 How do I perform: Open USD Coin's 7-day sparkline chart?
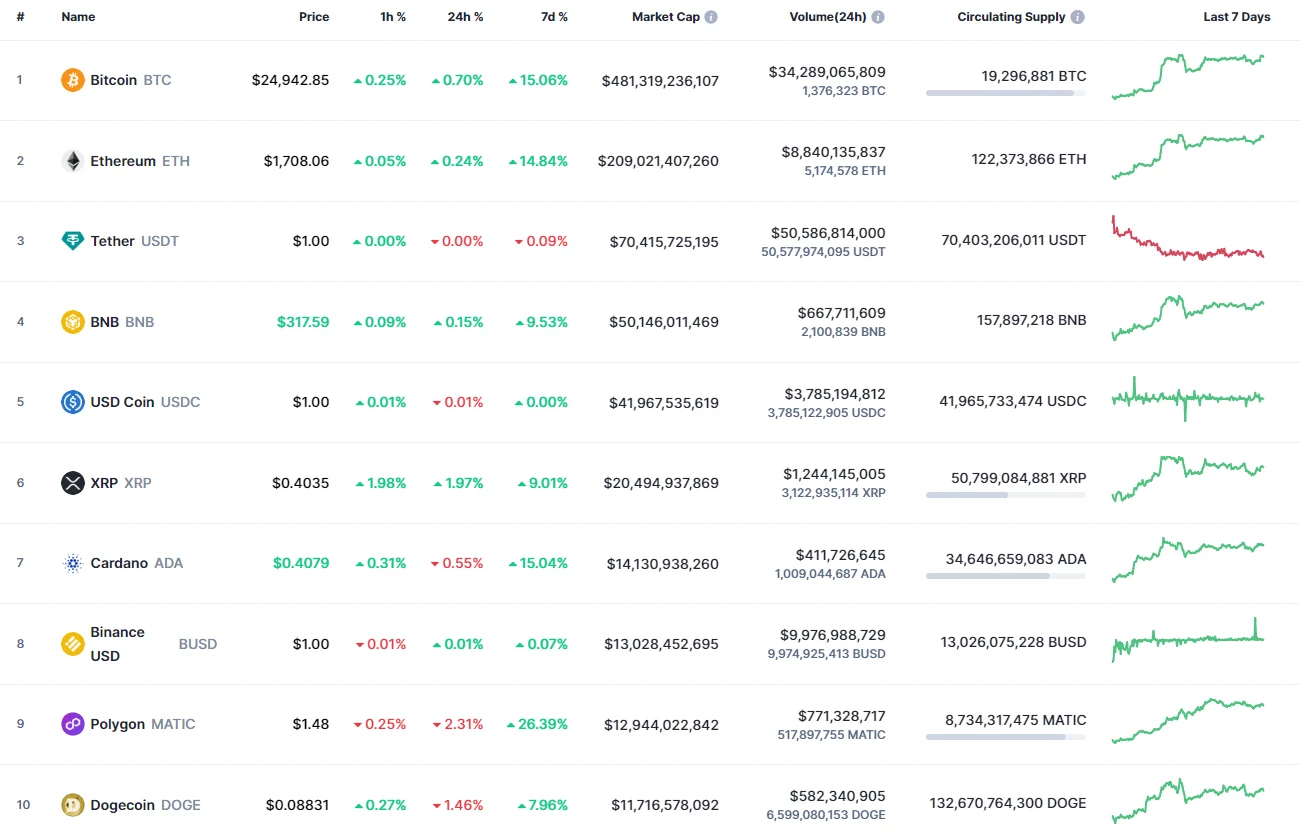tap(1188, 399)
